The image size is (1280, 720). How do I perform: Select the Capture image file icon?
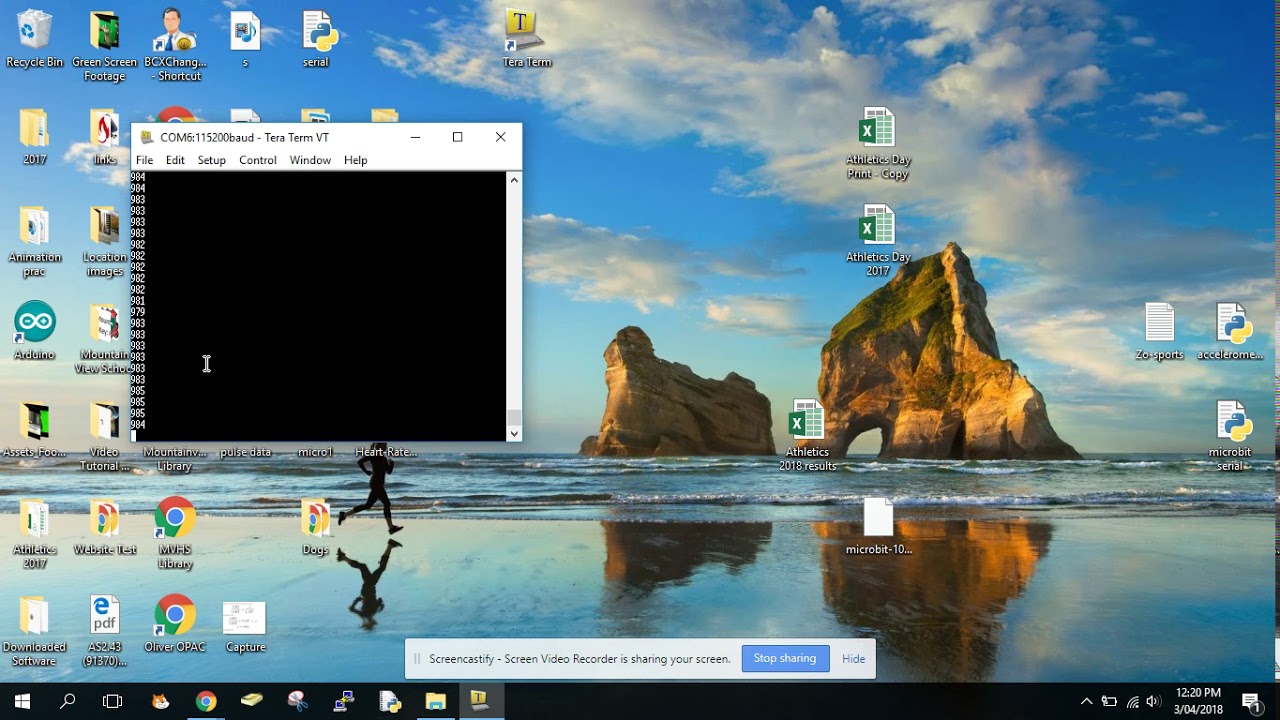tap(245, 624)
